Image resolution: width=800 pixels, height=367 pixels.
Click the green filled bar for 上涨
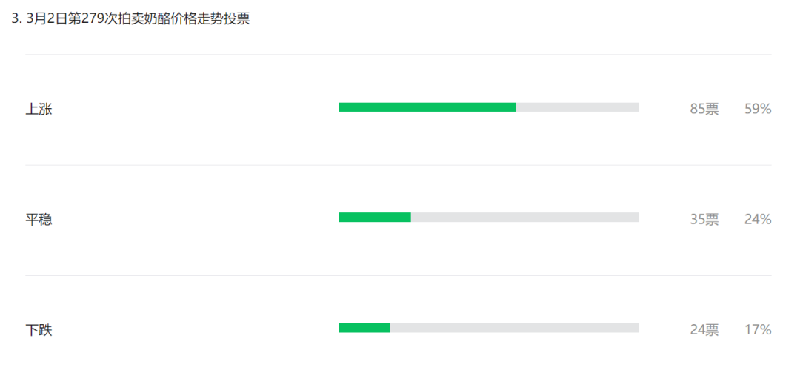pos(428,107)
